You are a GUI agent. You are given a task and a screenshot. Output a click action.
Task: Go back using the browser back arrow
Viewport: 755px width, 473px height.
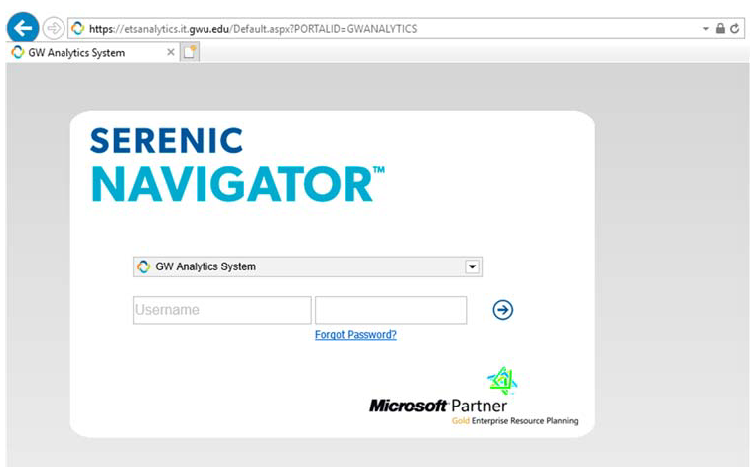(x=23, y=28)
